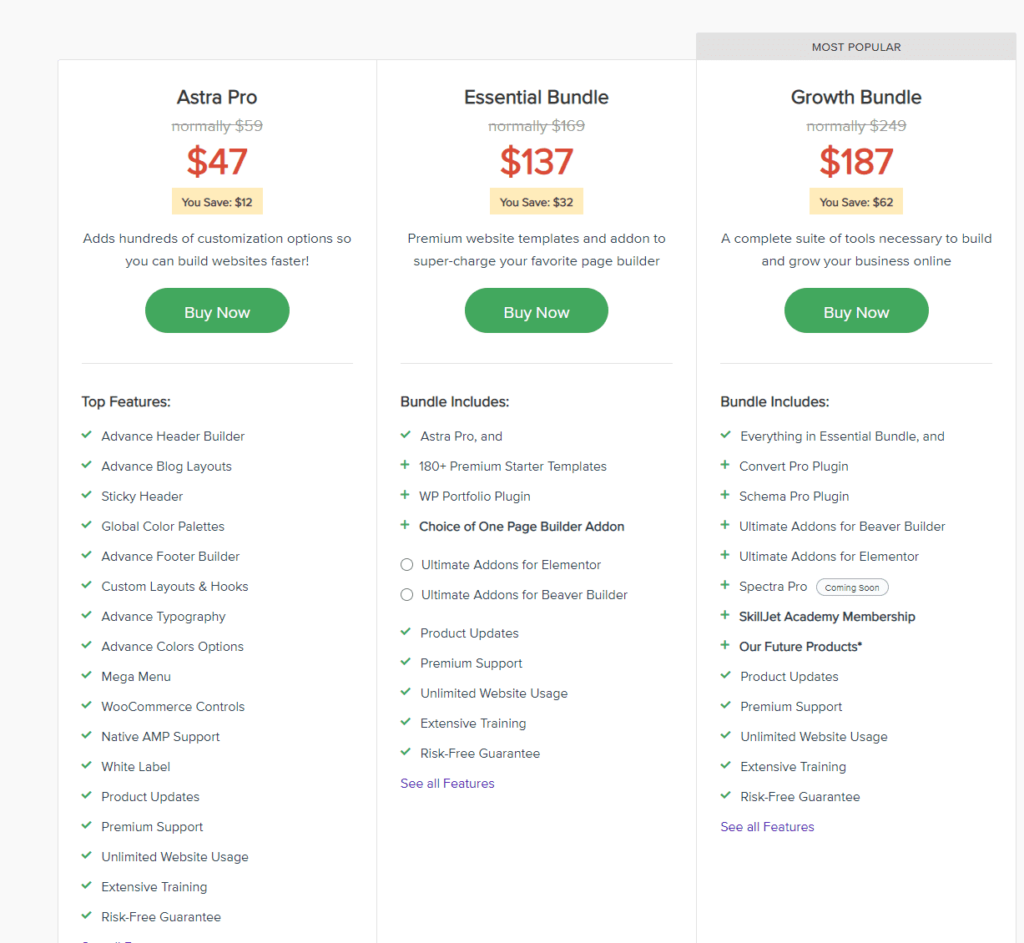Image resolution: width=1024 pixels, height=943 pixels.
Task: Click plus icon beside Schema Pro Plugin
Action: tap(725, 495)
